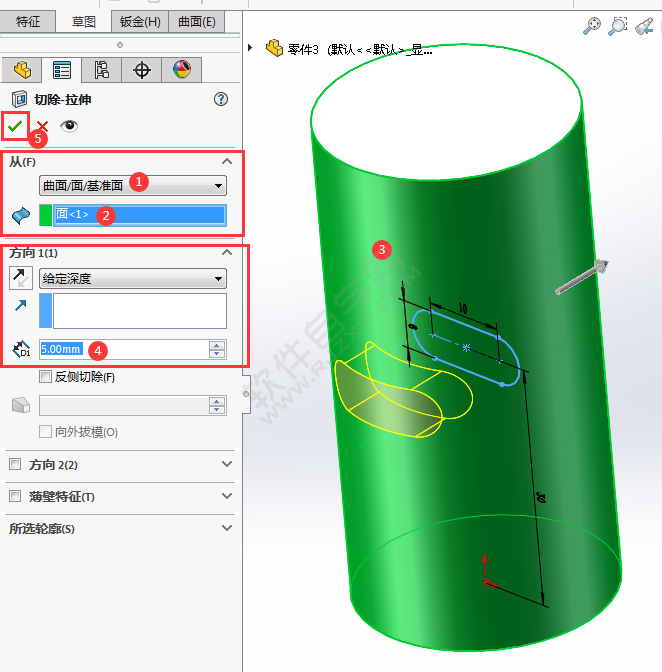Click the 30 dimension on the model
Screen dimensions: 662x672
point(540,497)
